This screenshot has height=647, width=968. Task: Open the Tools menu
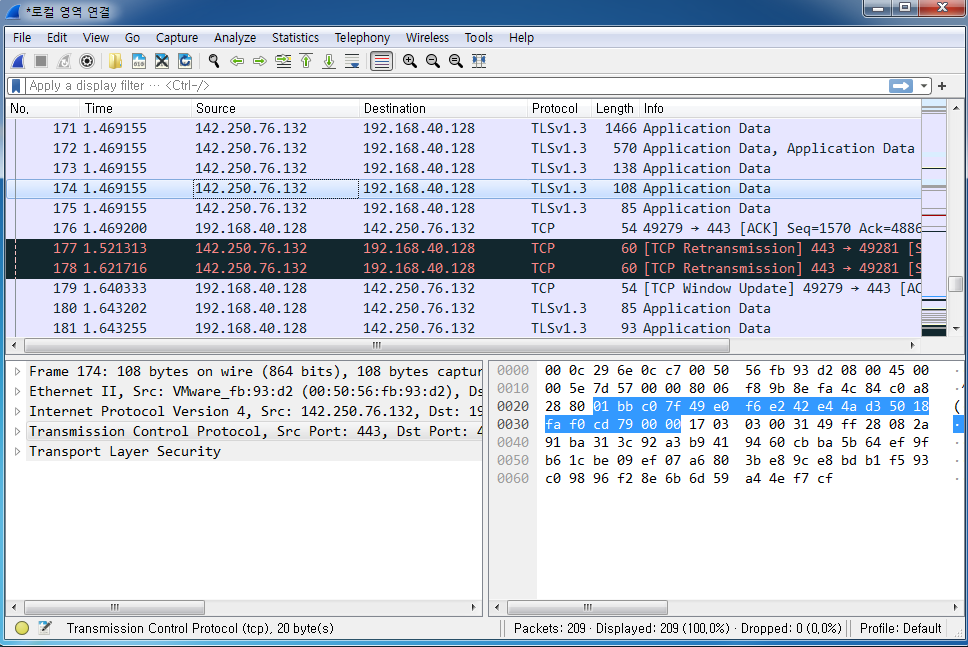click(478, 38)
